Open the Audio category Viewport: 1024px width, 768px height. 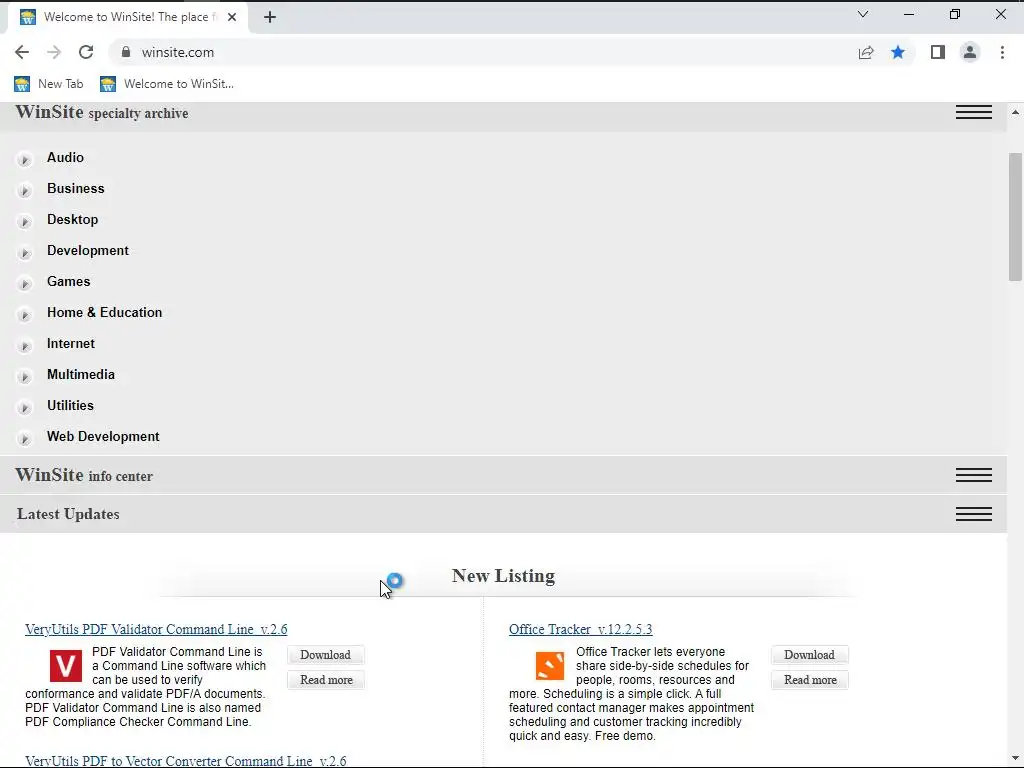tap(65, 157)
